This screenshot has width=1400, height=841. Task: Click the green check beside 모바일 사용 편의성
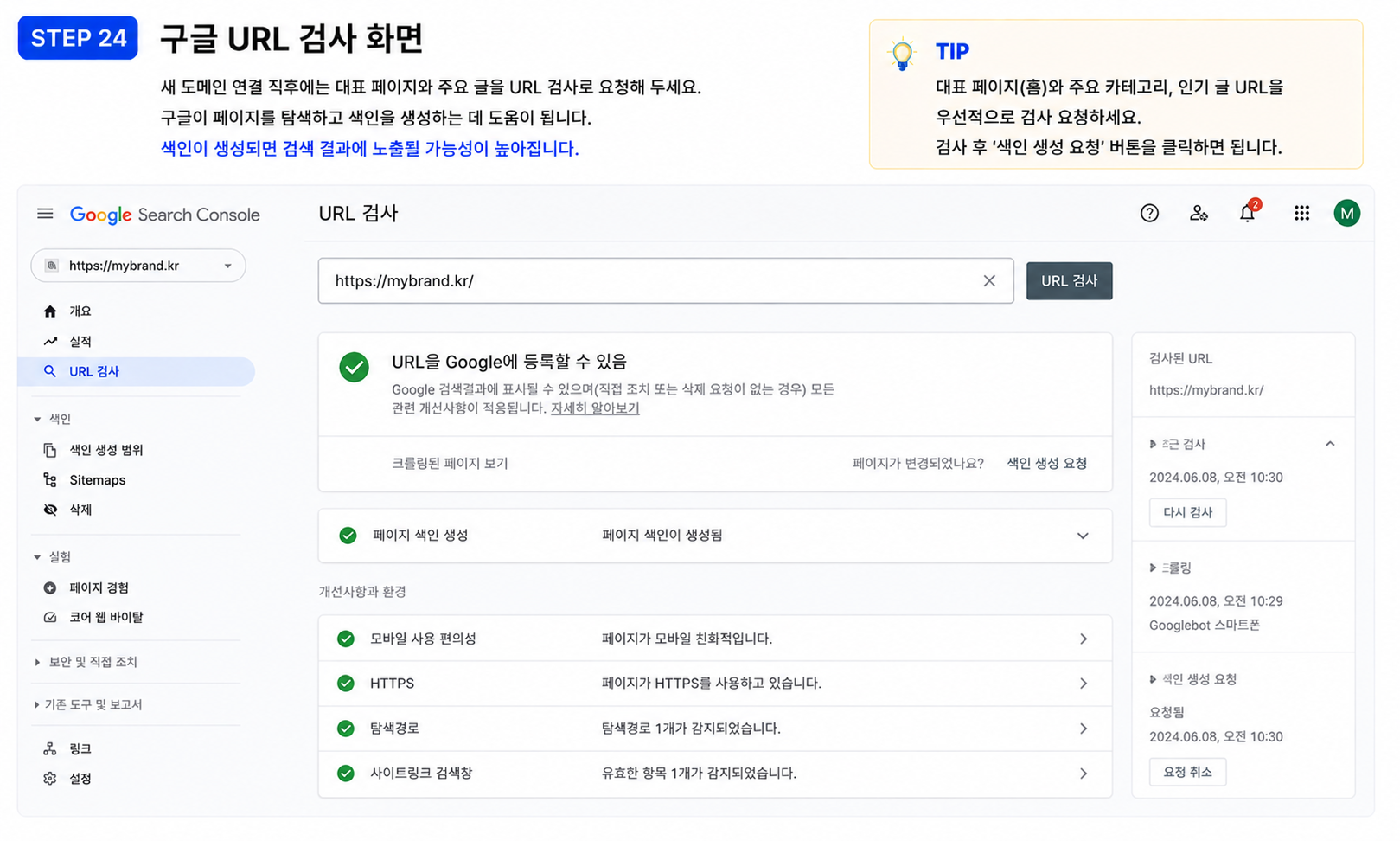pos(346,639)
